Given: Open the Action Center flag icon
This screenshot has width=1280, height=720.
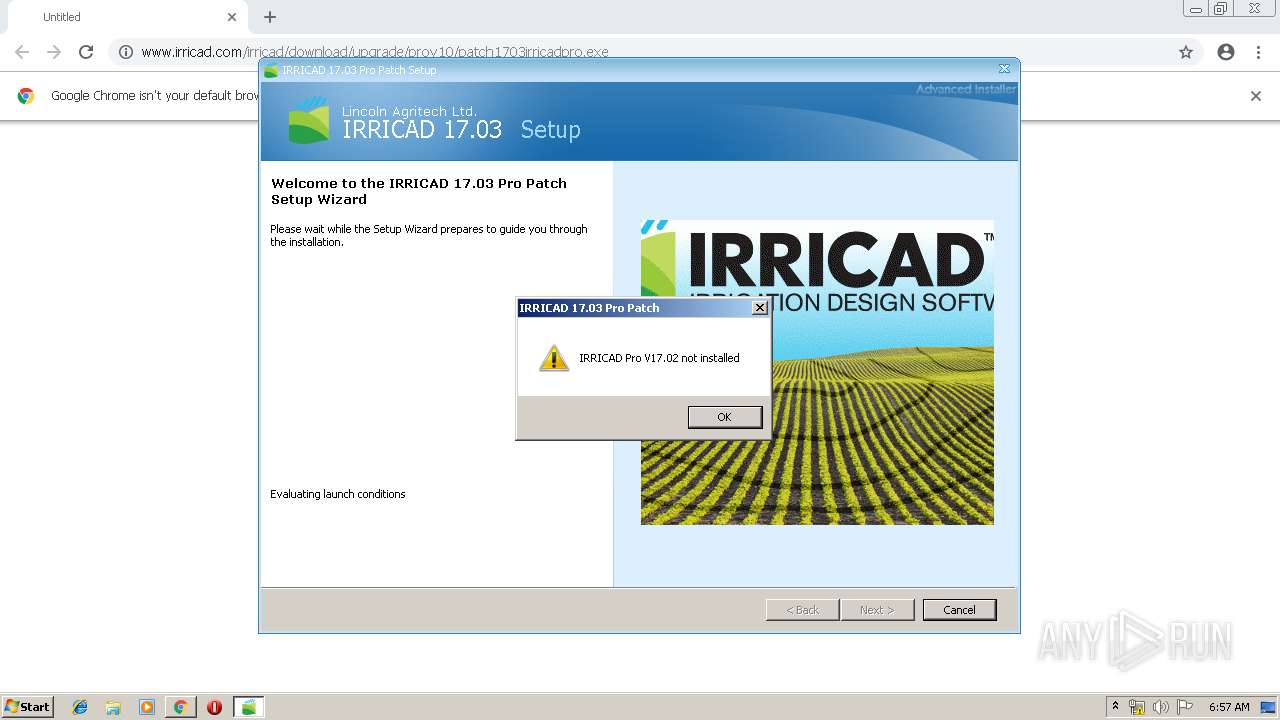Looking at the screenshot, I should click(1185, 707).
